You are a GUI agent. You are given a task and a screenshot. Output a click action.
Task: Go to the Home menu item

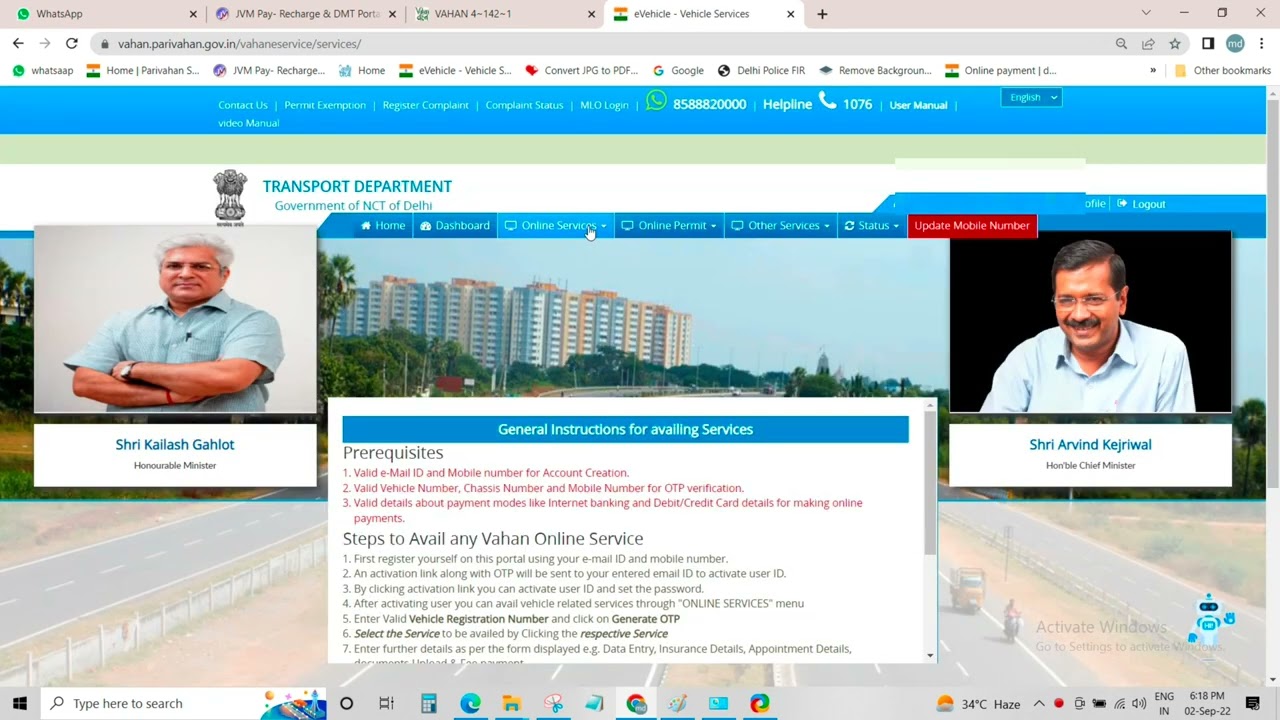(383, 225)
